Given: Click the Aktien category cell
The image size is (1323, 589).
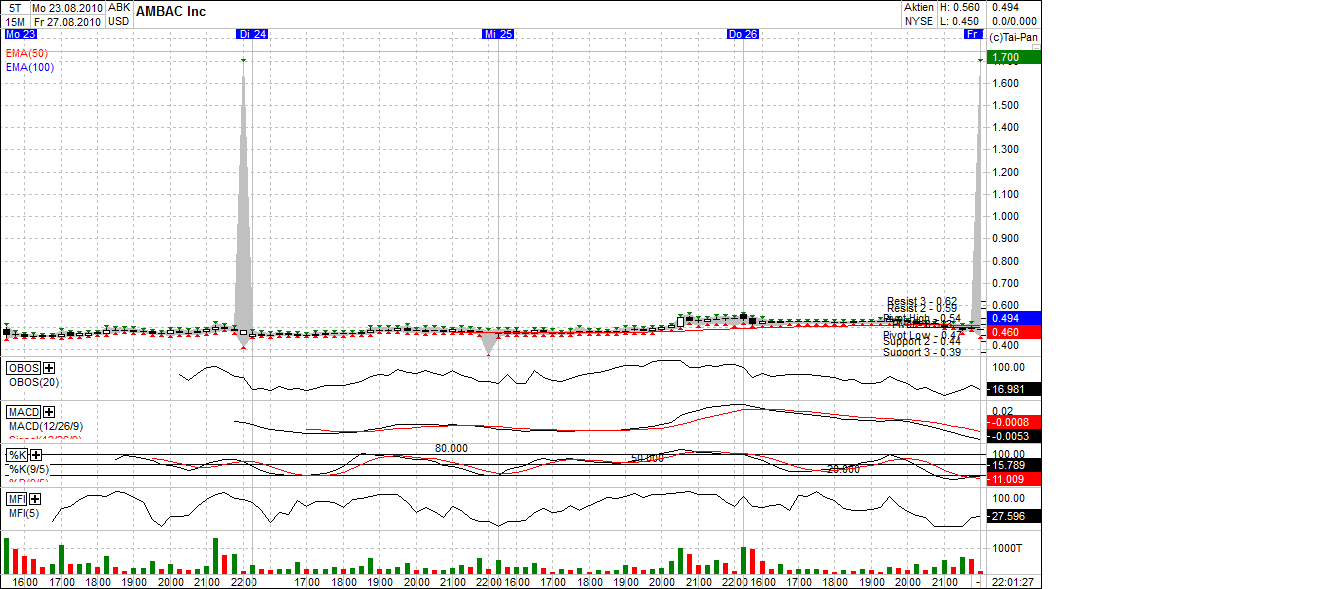Looking at the screenshot, I should click(x=919, y=7).
